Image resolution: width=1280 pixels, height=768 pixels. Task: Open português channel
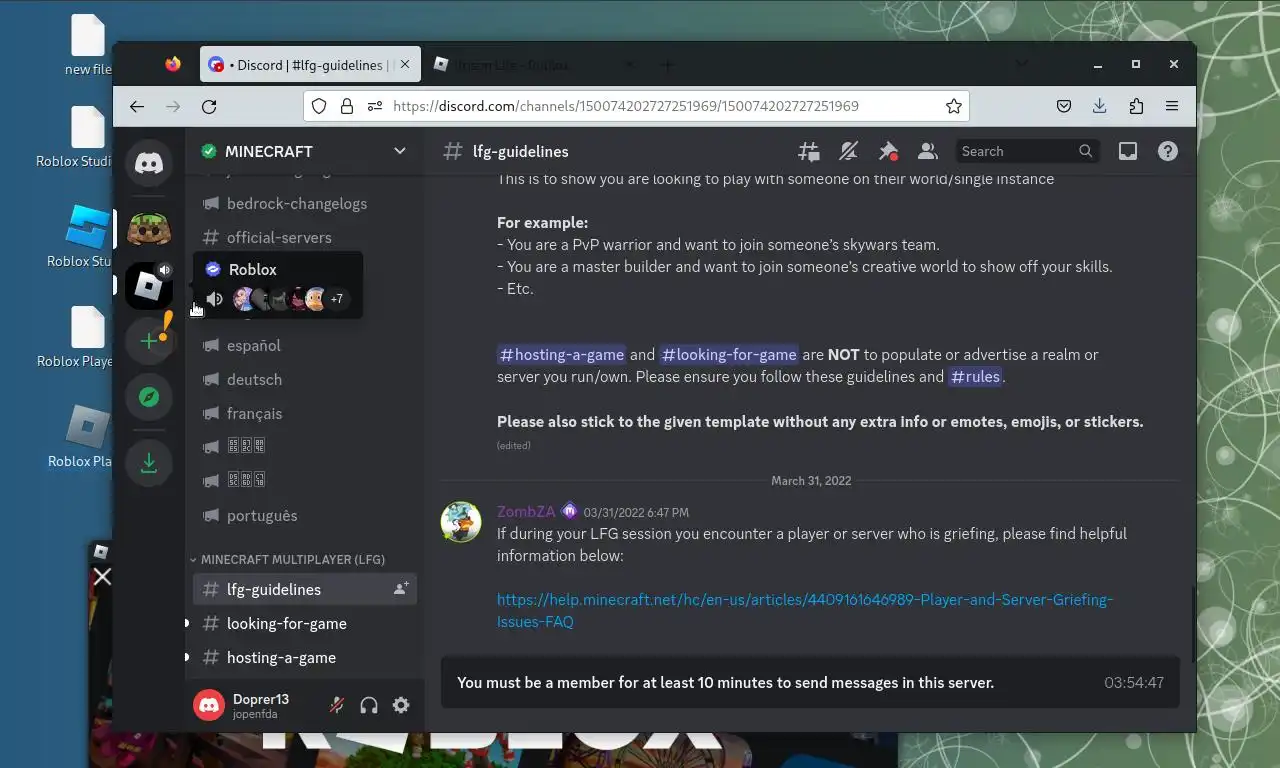click(305, 515)
